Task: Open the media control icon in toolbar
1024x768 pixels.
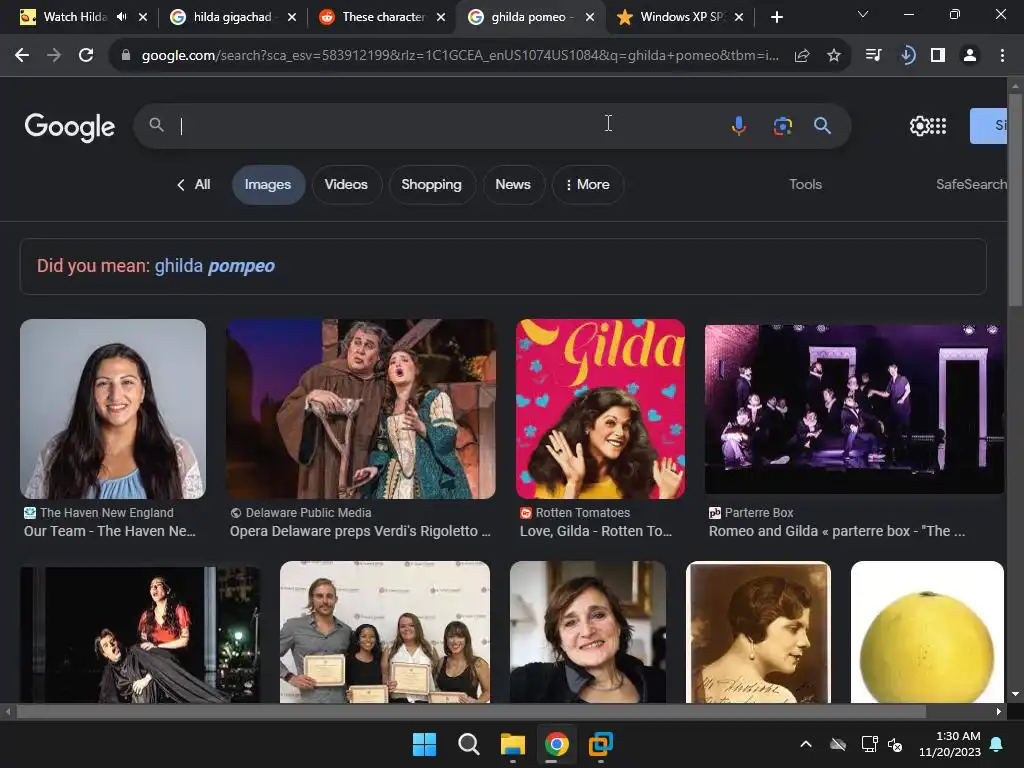Action: [x=873, y=56]
